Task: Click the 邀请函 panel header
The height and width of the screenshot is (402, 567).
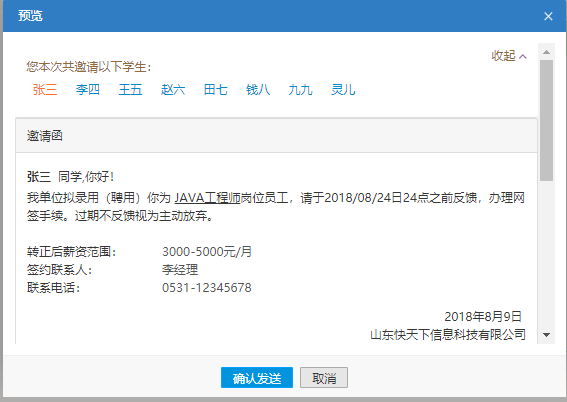Action: point(276,136)
